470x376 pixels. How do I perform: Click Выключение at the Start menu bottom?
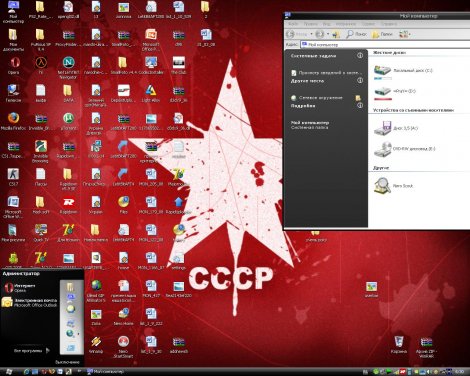[x=67, y=362]
